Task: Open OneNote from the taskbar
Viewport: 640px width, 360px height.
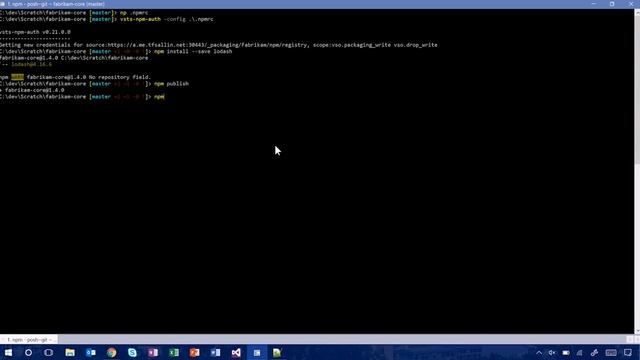Action: coord(153,353)
